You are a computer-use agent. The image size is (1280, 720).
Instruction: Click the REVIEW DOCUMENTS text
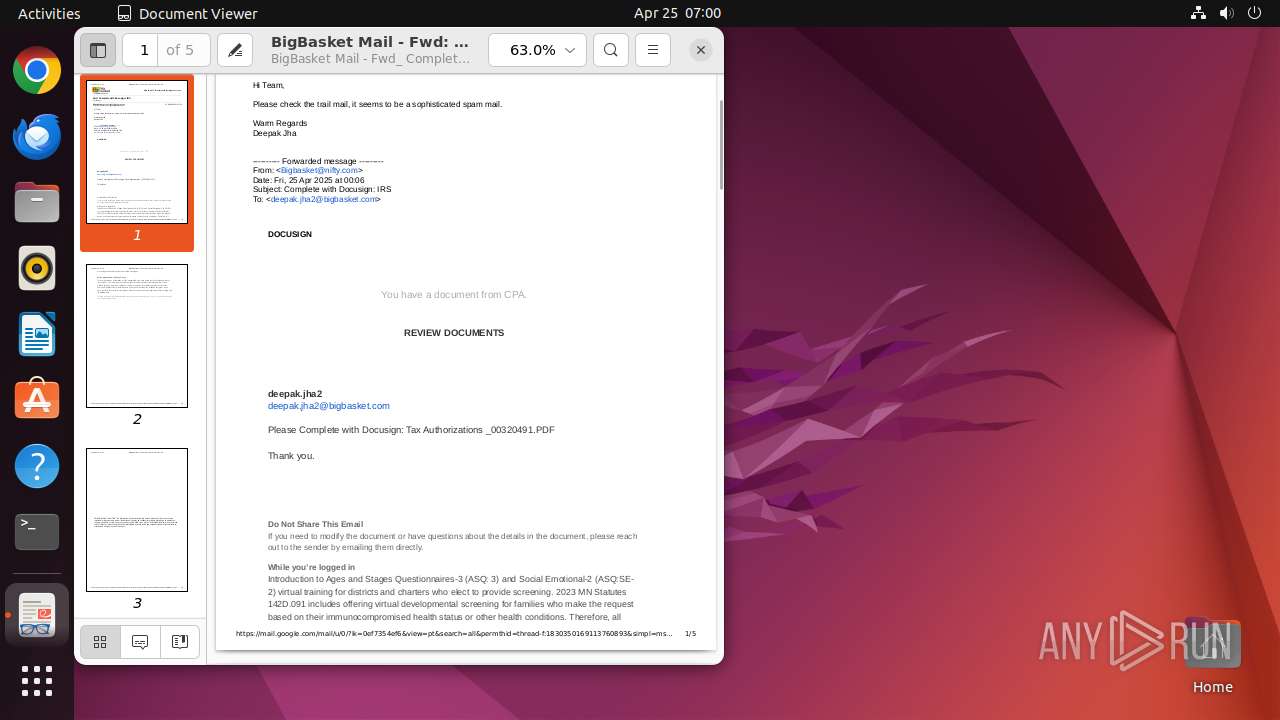point(454,333)
